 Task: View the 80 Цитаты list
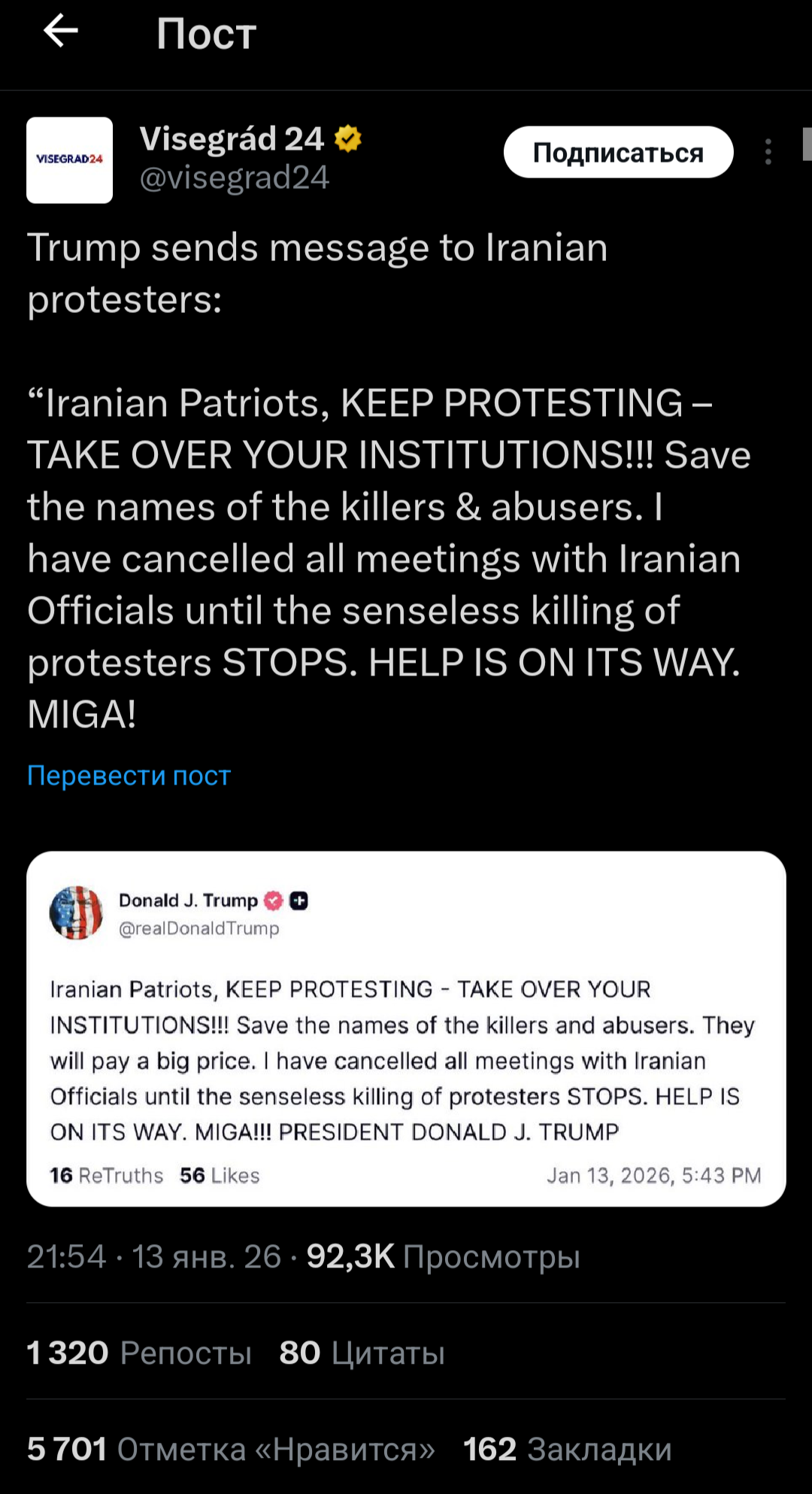[362, 1353]
